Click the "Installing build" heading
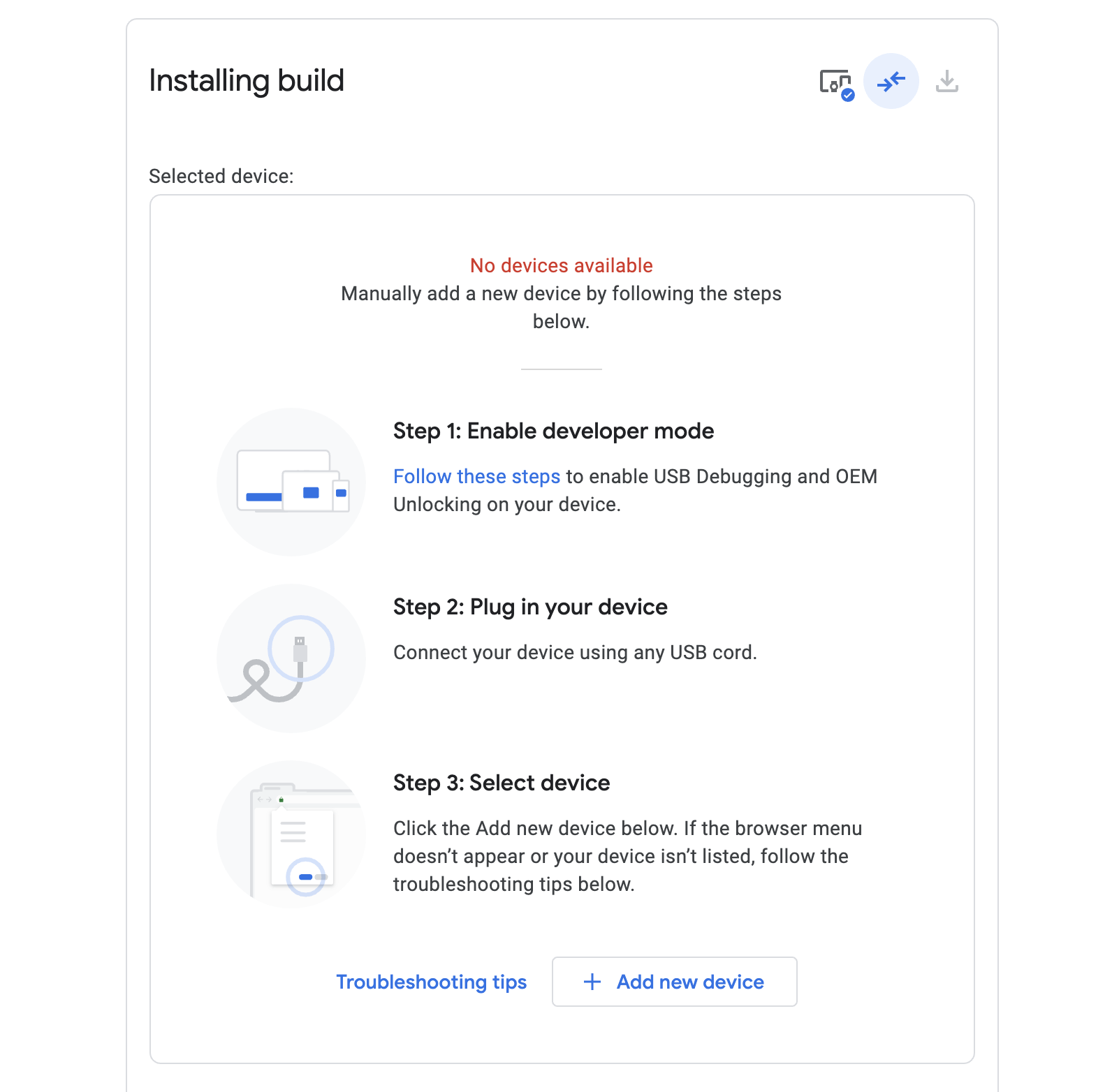Viewport: 1119px width, 1092px height. [x=247, y=80]
